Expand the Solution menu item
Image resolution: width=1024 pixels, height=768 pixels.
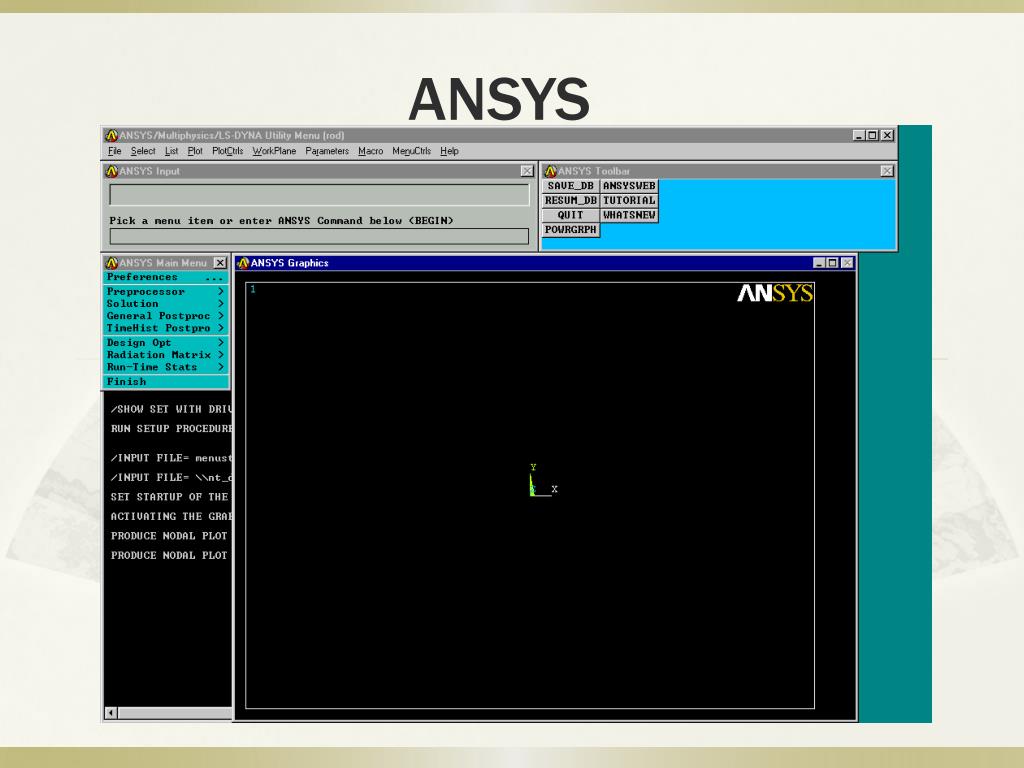tap(166, 304)
